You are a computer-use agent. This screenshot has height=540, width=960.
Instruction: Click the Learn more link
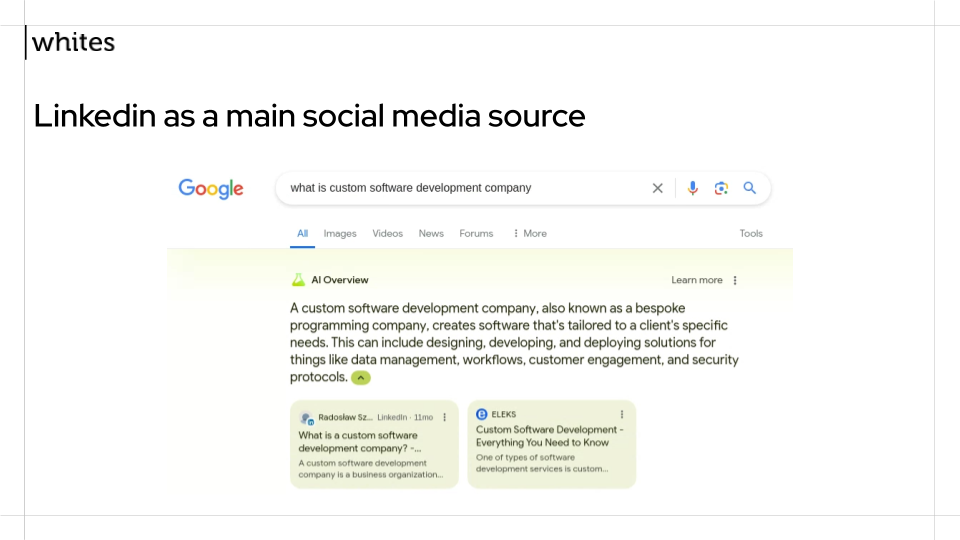click(697, 280)
